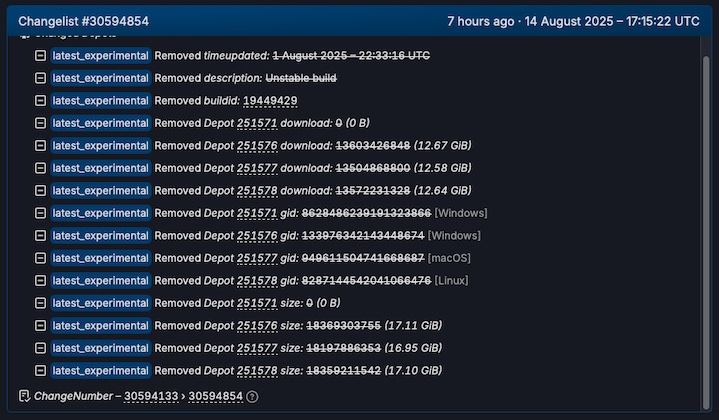Click latest_experimental badge on Depot 251576 gid row
719x420 pixels.
[100, 236]
